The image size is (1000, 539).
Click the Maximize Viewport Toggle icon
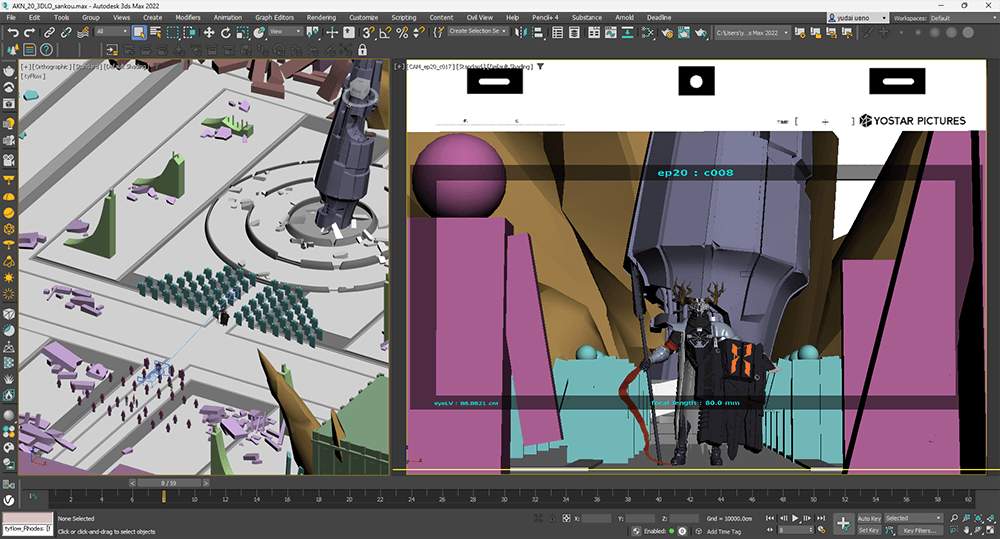[990, 530]
